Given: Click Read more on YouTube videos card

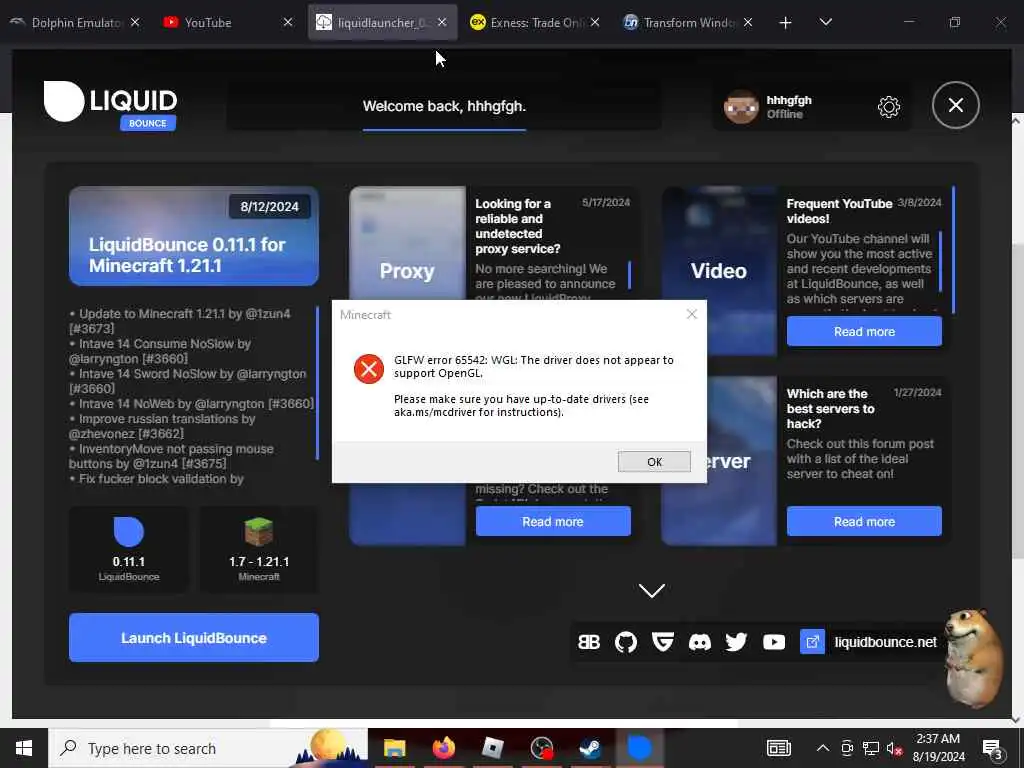Looking at the screenshot, I should pyautogui.click(x=864, y=331).
